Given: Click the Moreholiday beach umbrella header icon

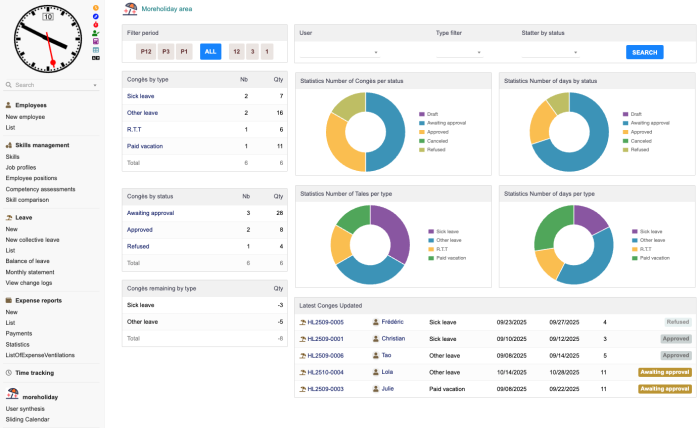Looking at the screenshot, I should pos(130,9).
